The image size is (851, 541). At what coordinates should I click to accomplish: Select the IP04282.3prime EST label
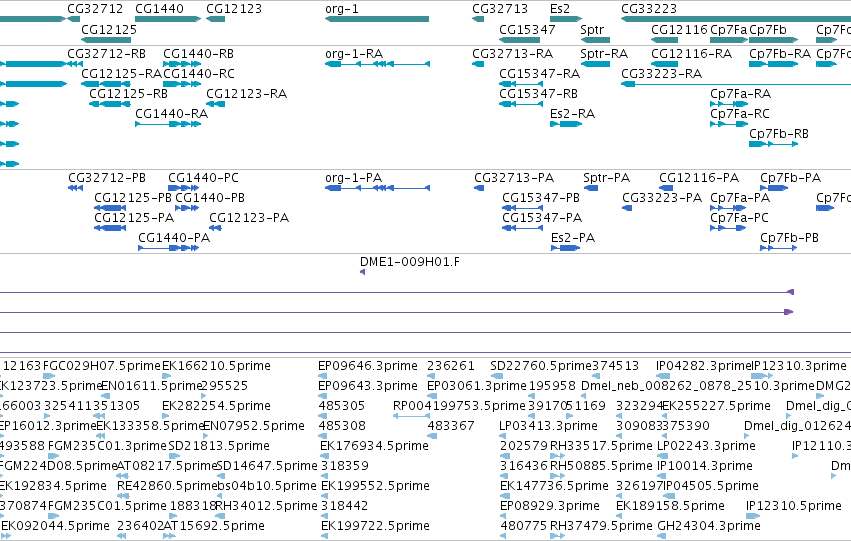704,366
